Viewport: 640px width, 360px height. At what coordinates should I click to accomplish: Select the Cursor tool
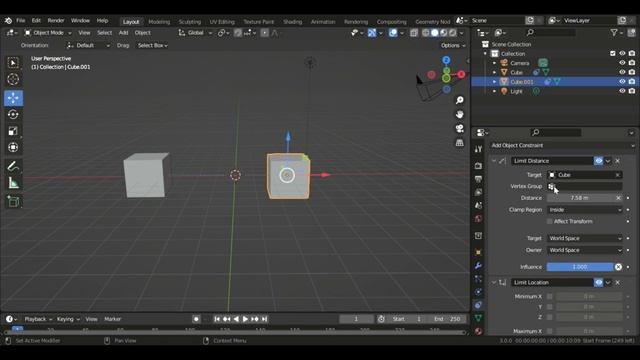click(x=13, y=79)
